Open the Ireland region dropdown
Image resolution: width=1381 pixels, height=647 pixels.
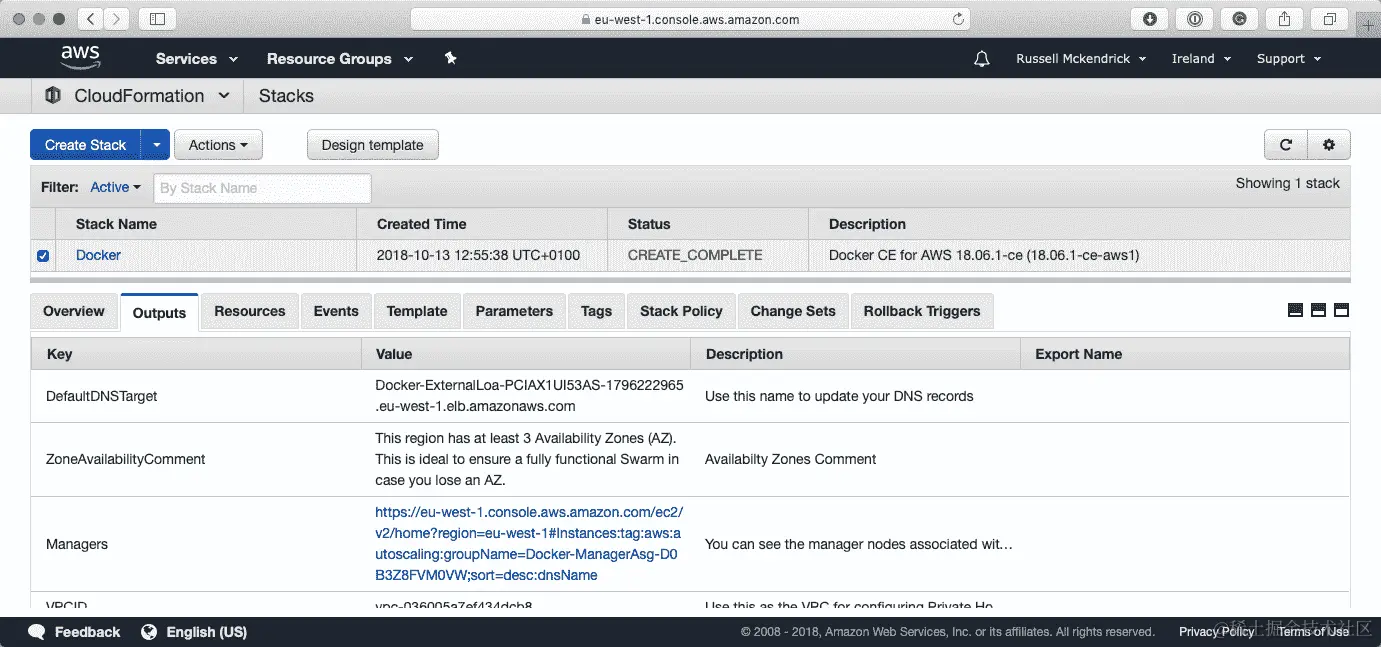1201,59
